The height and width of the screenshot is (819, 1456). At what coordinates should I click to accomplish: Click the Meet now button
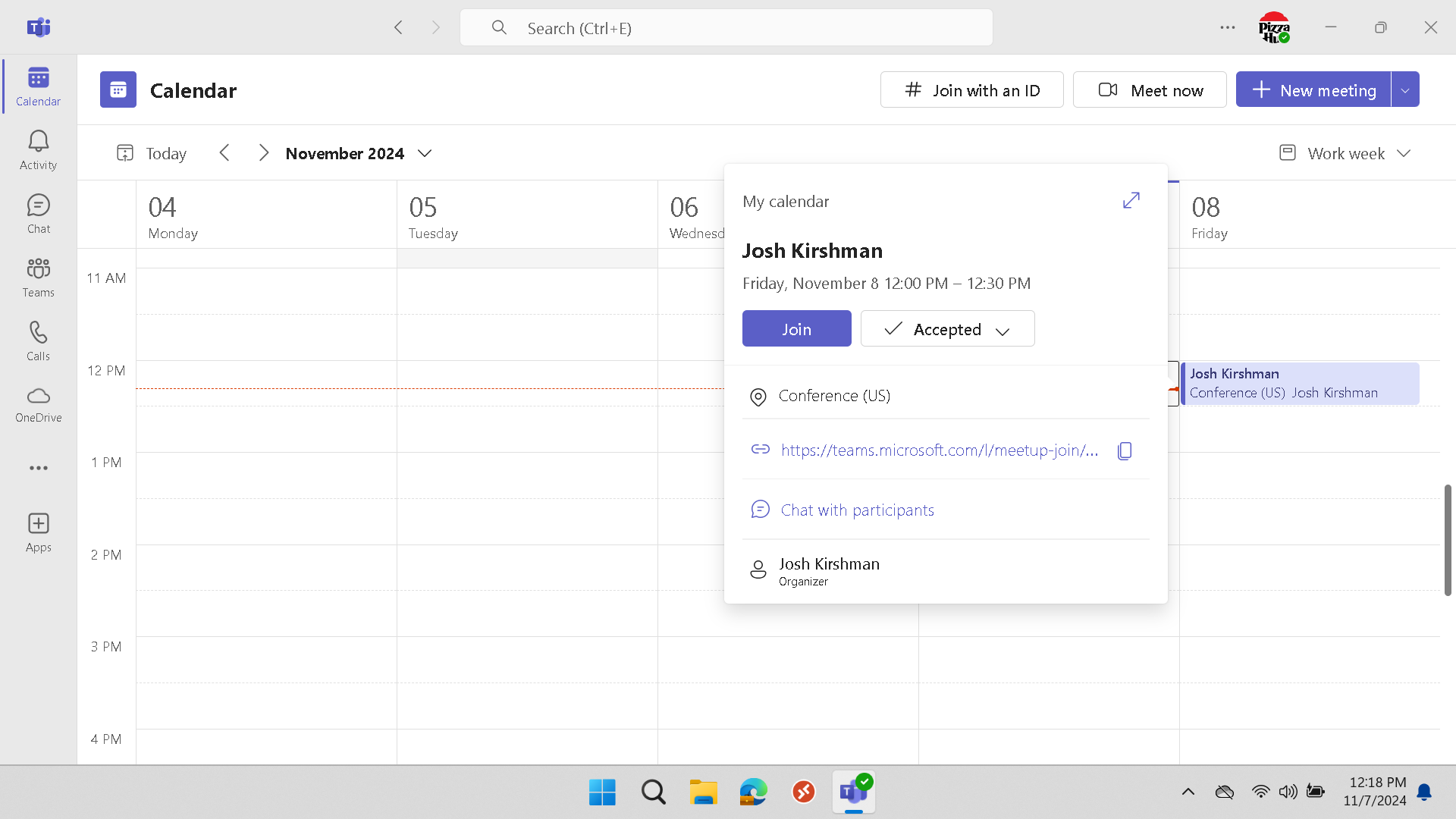(1150, 90)
